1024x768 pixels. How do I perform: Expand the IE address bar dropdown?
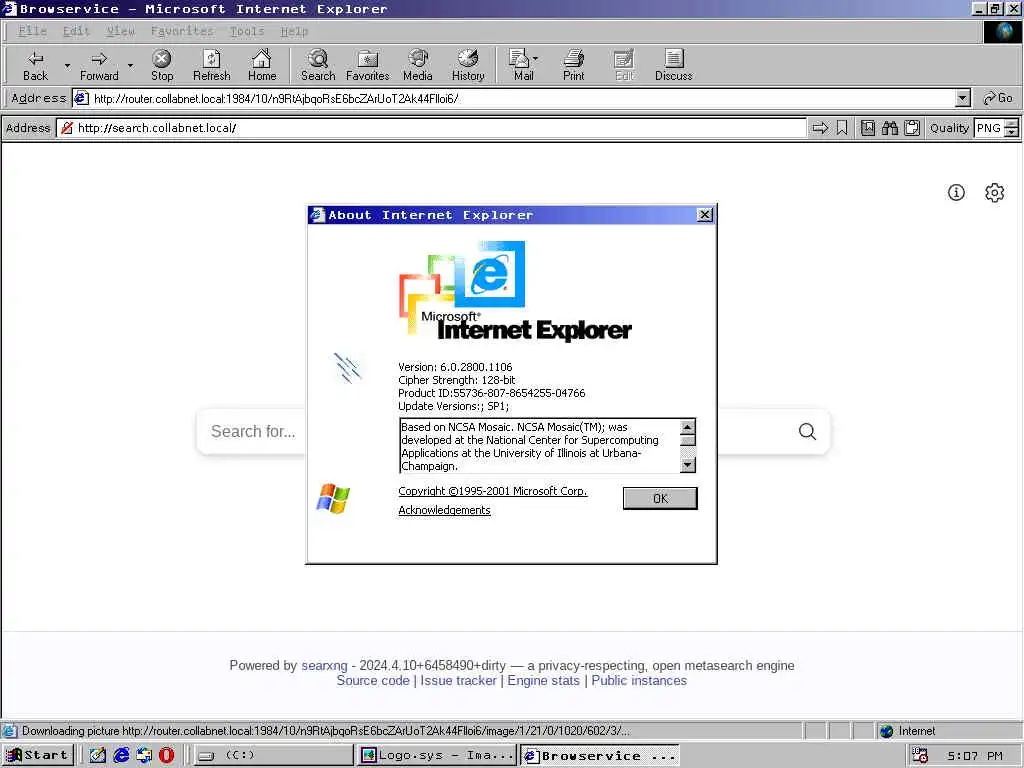963,99
